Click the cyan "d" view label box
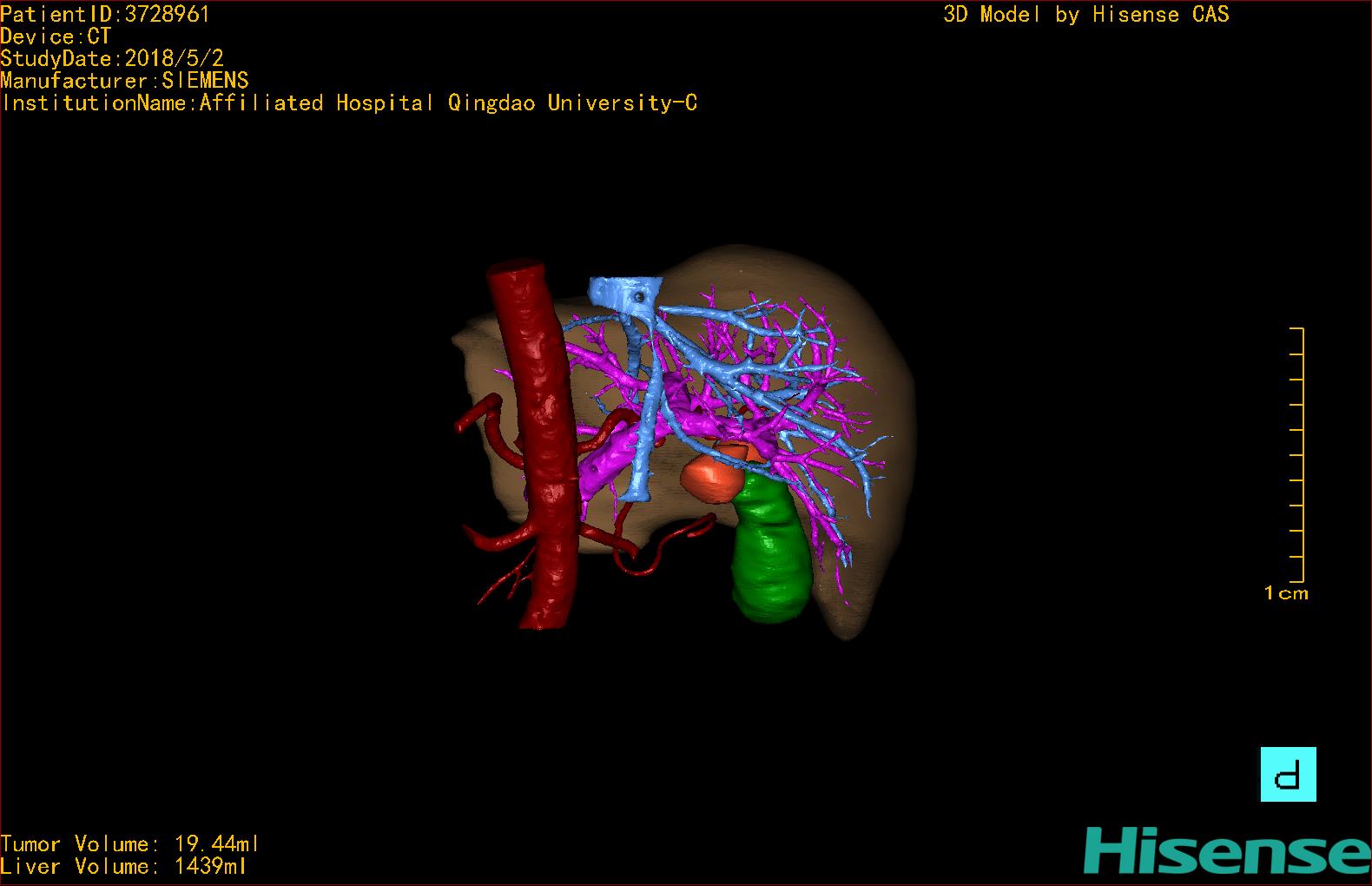The height and width of the screenshot is (886, 1372). [x=1288, y=774]
